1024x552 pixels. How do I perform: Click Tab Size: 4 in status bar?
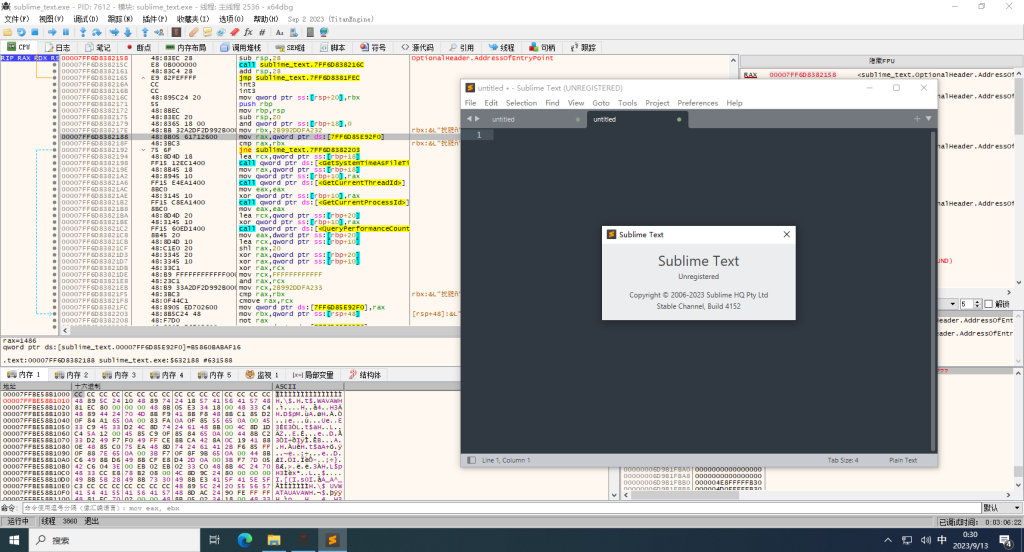pos(845,460)
